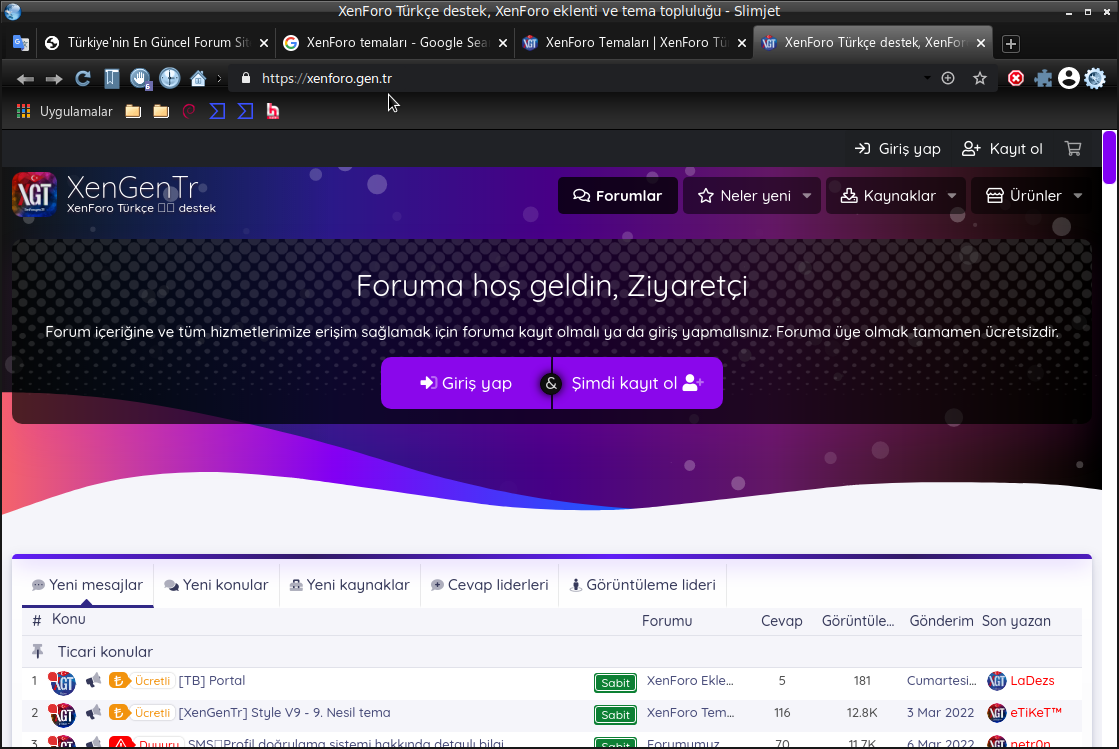Close the active XenForo Türkçe destek tab

981,43
